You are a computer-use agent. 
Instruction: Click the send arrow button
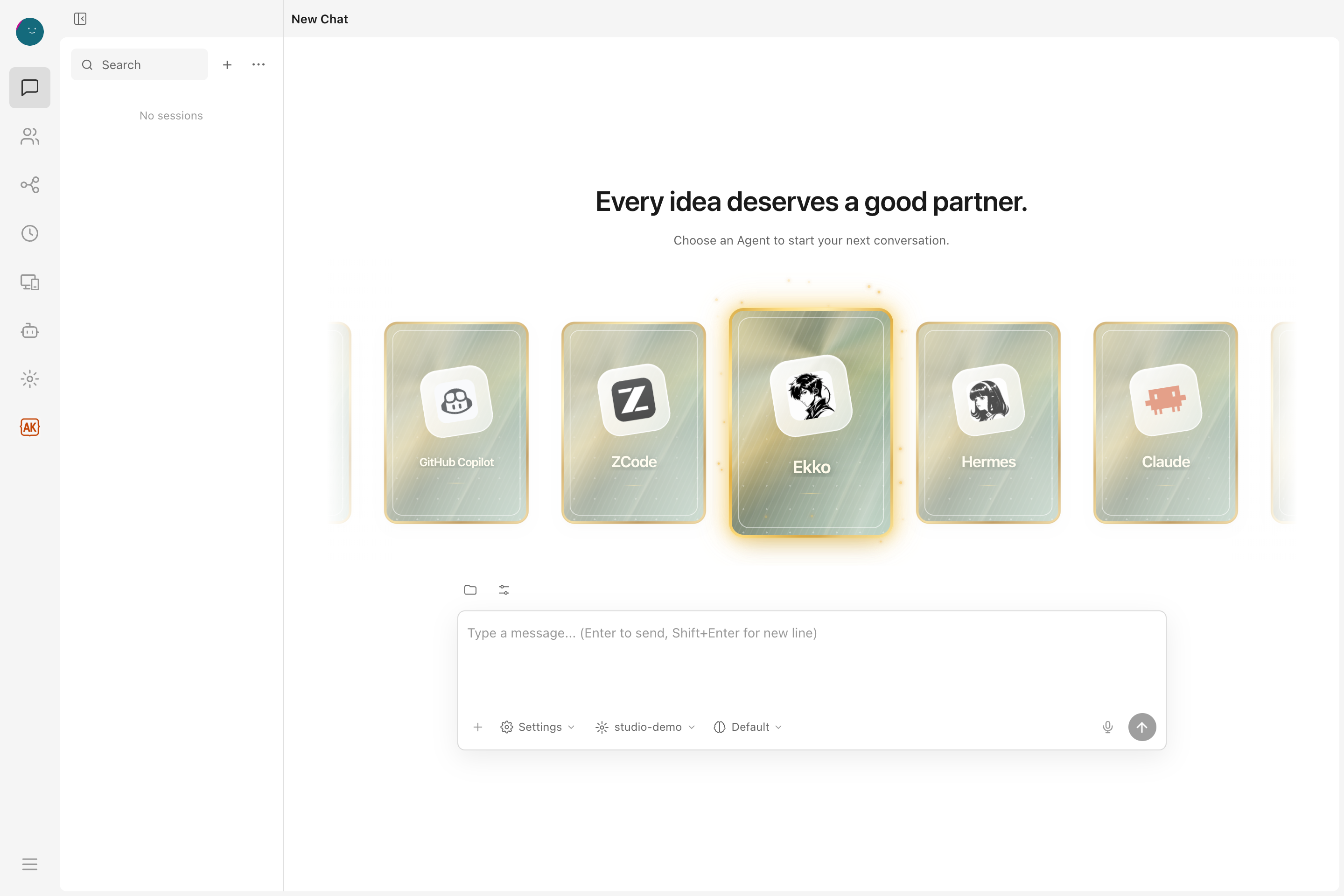click(x=1142, y=727)
